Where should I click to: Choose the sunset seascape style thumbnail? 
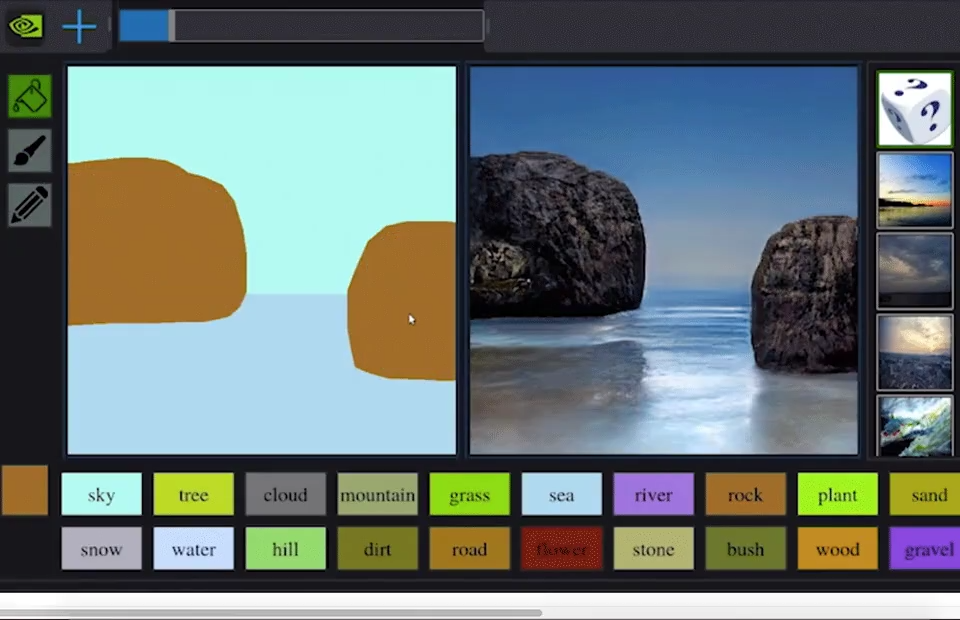point(915,191)
